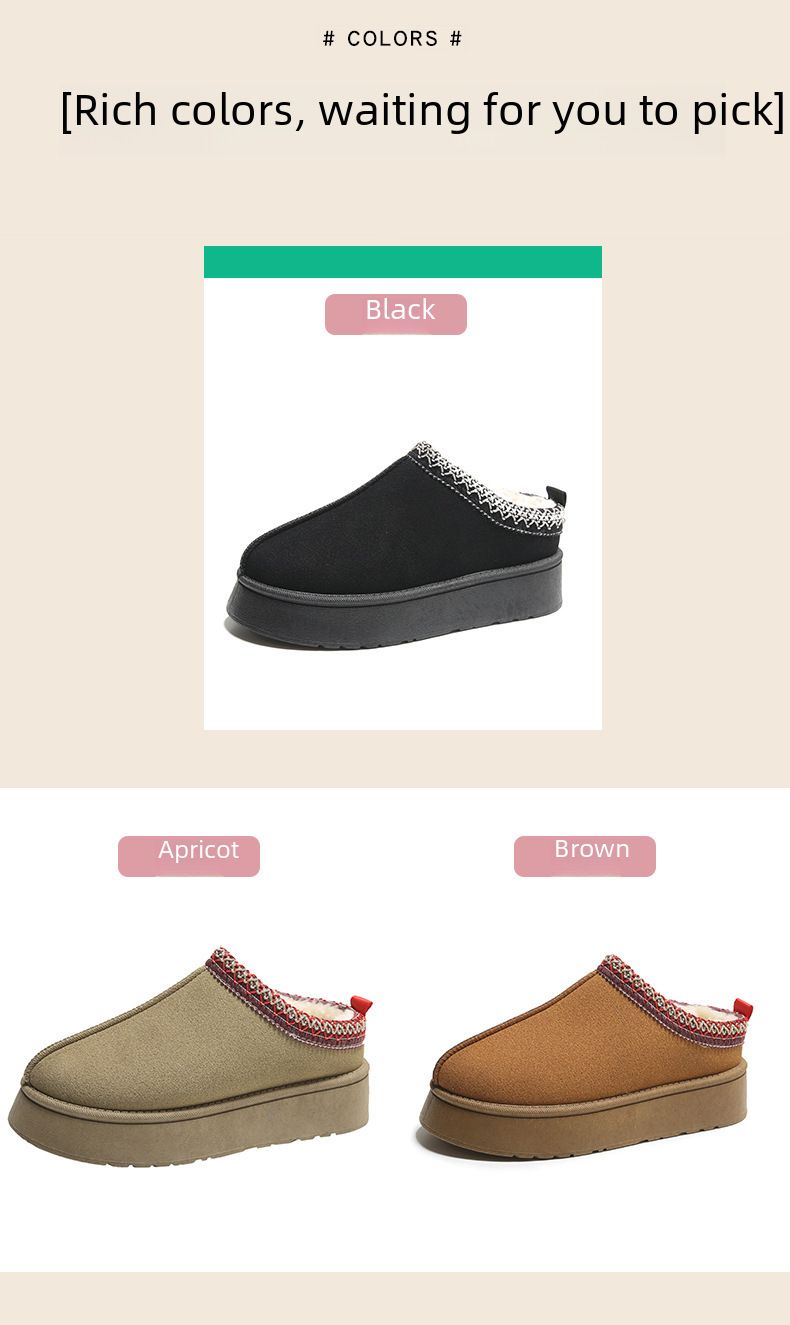Click the braided collar trim on brown slipper
Screen dimensions: 790x1325
pyautogui.click(x=670, y=1002)
